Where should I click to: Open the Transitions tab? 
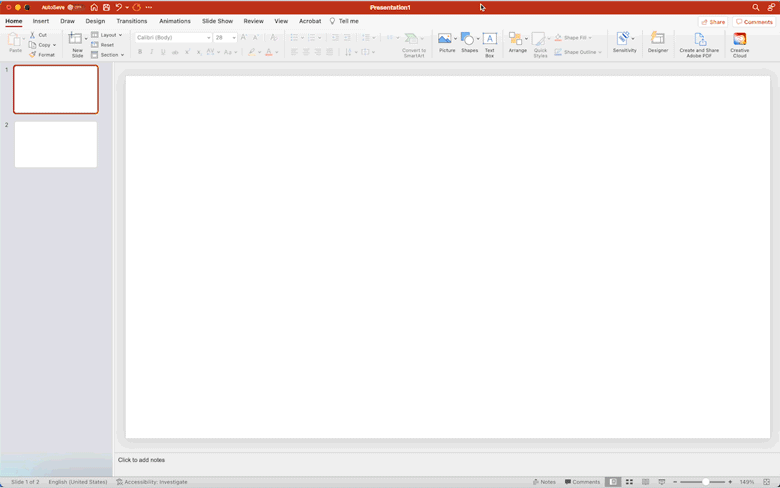[x=131, y=21]
